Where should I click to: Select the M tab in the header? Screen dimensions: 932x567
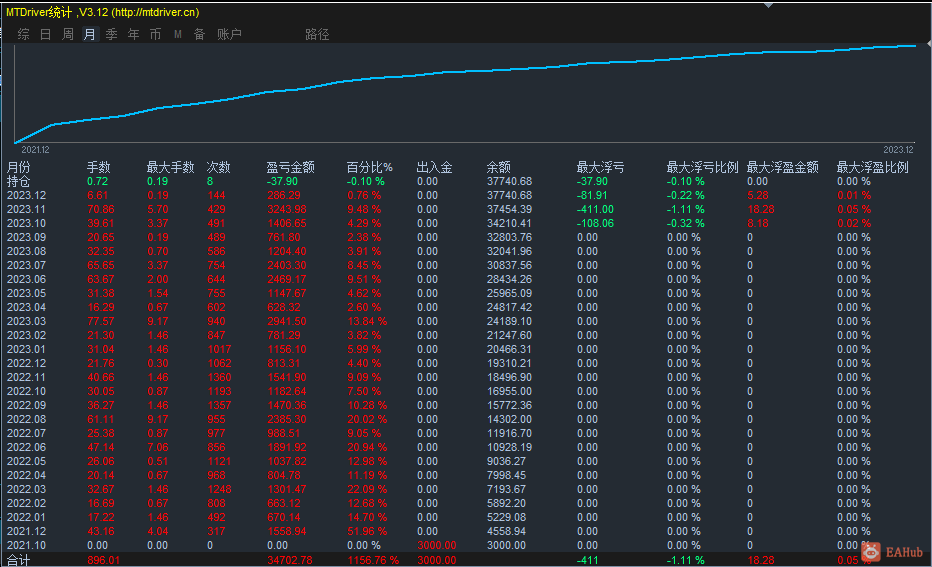point(177,34)
